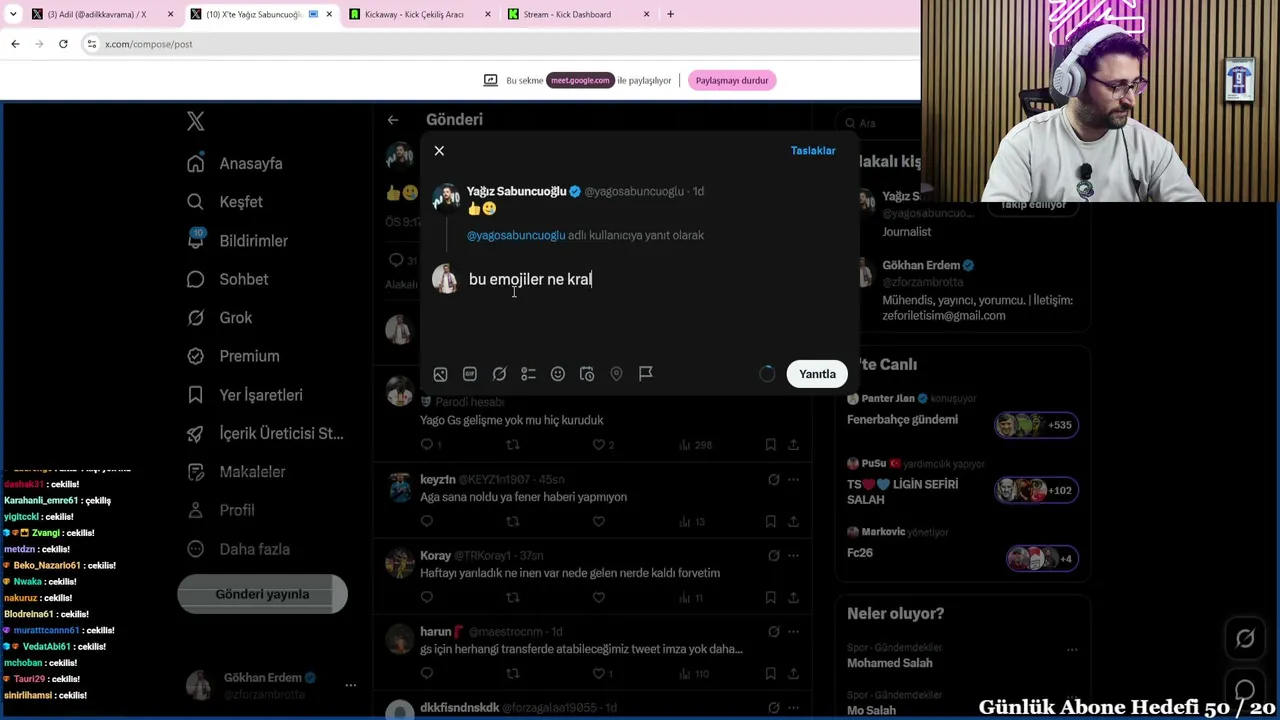Viewport: 1280px width, 720px height.
Task: Repost keyz1n's post
Action: (x=512, y=521)
